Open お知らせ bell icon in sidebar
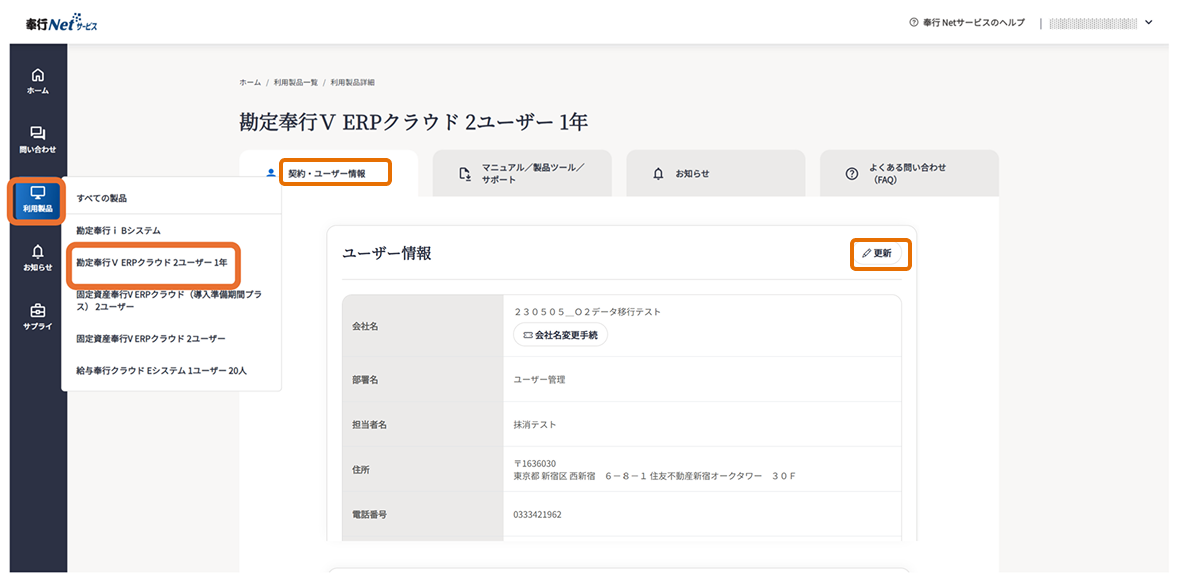The image size is (1180, 584). (x=37, y=257)
